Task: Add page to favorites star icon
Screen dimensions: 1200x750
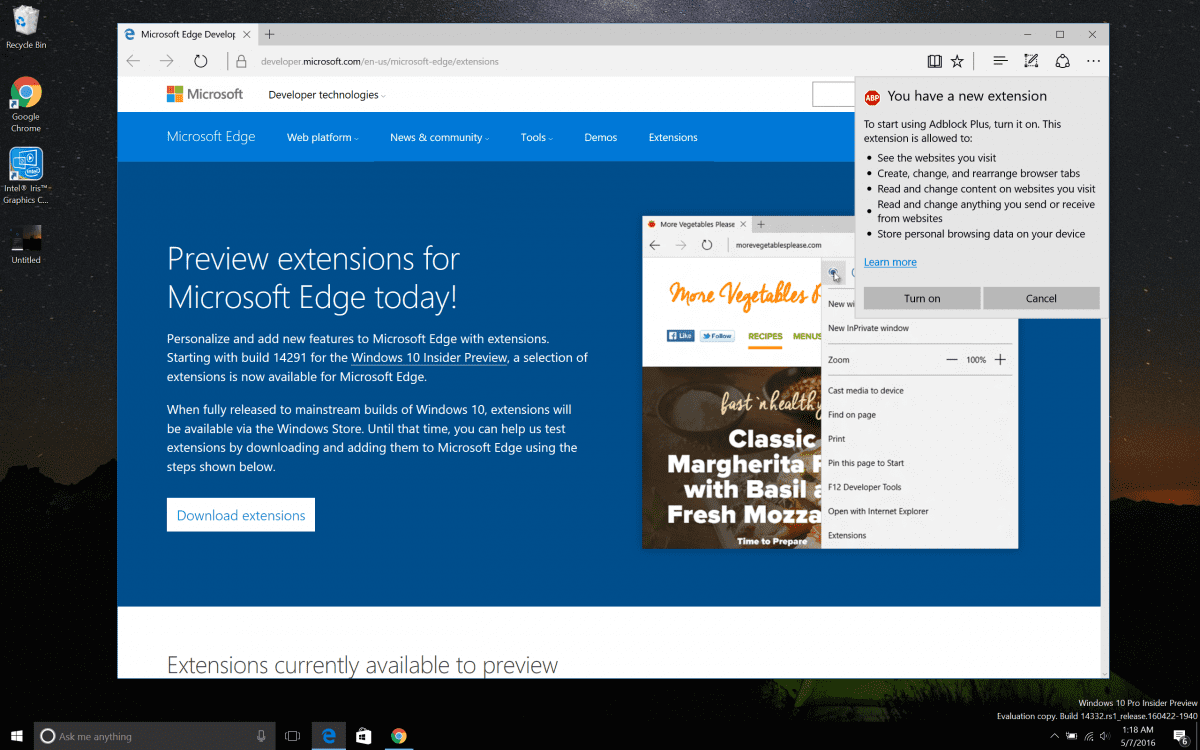Action: pos(957,61)
